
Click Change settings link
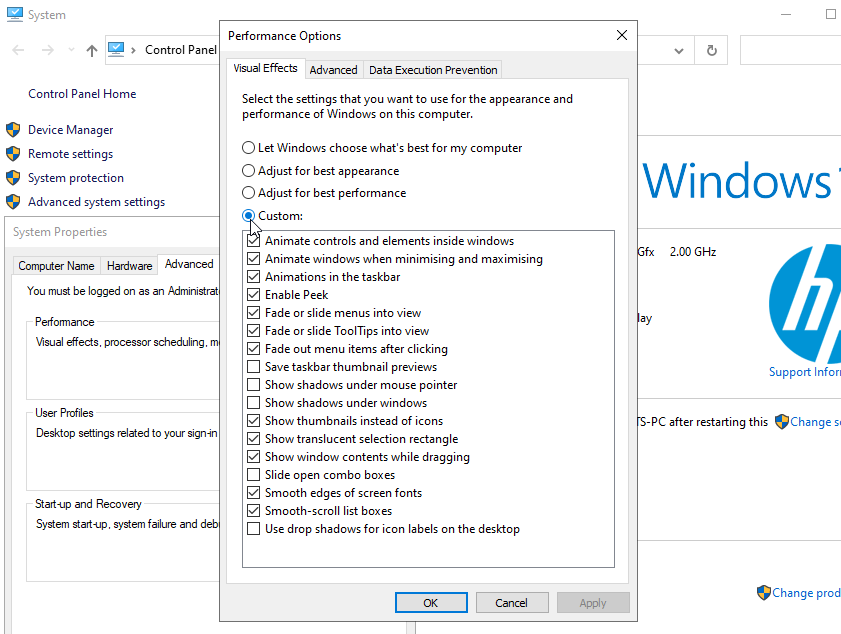coord(815,422)
